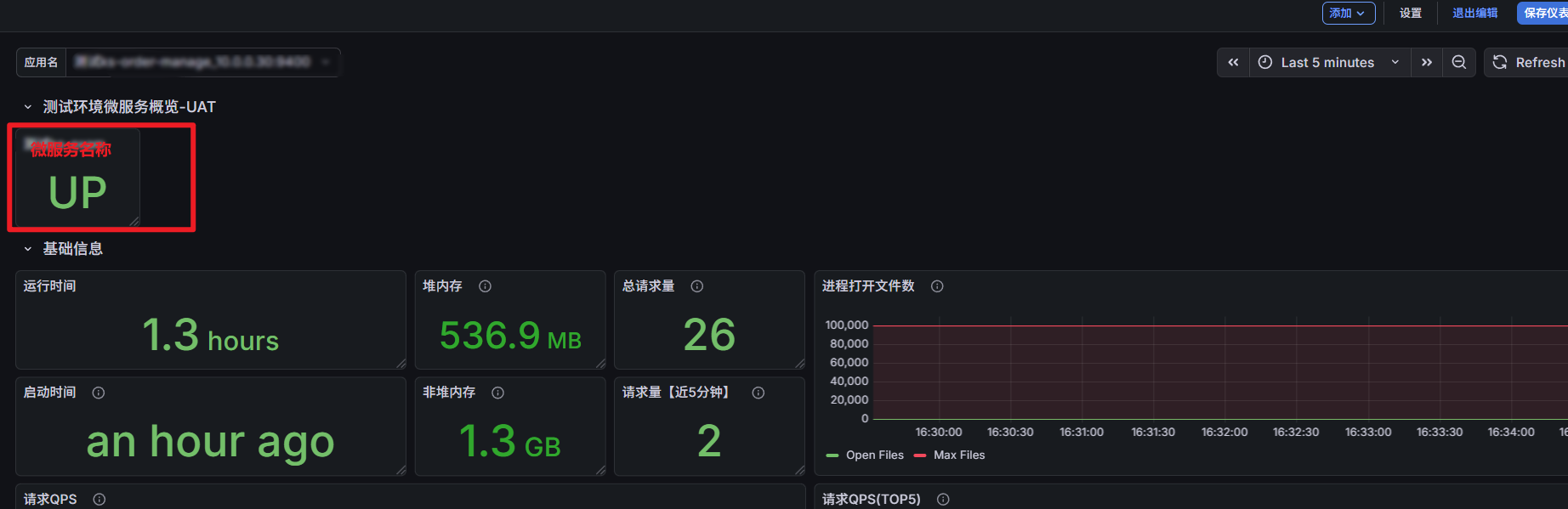
Task: Zoom out the time range
Action: [x=1459, y=62]
